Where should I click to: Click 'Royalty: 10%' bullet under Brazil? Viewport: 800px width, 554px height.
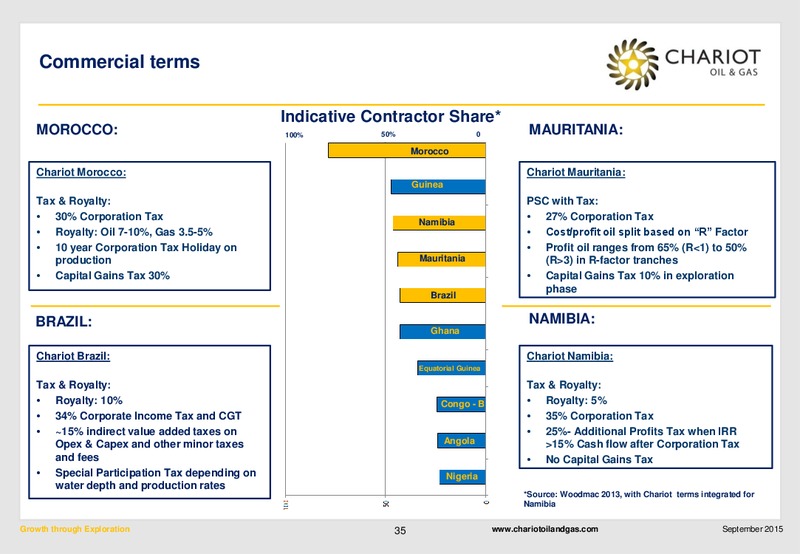point(89,400)
